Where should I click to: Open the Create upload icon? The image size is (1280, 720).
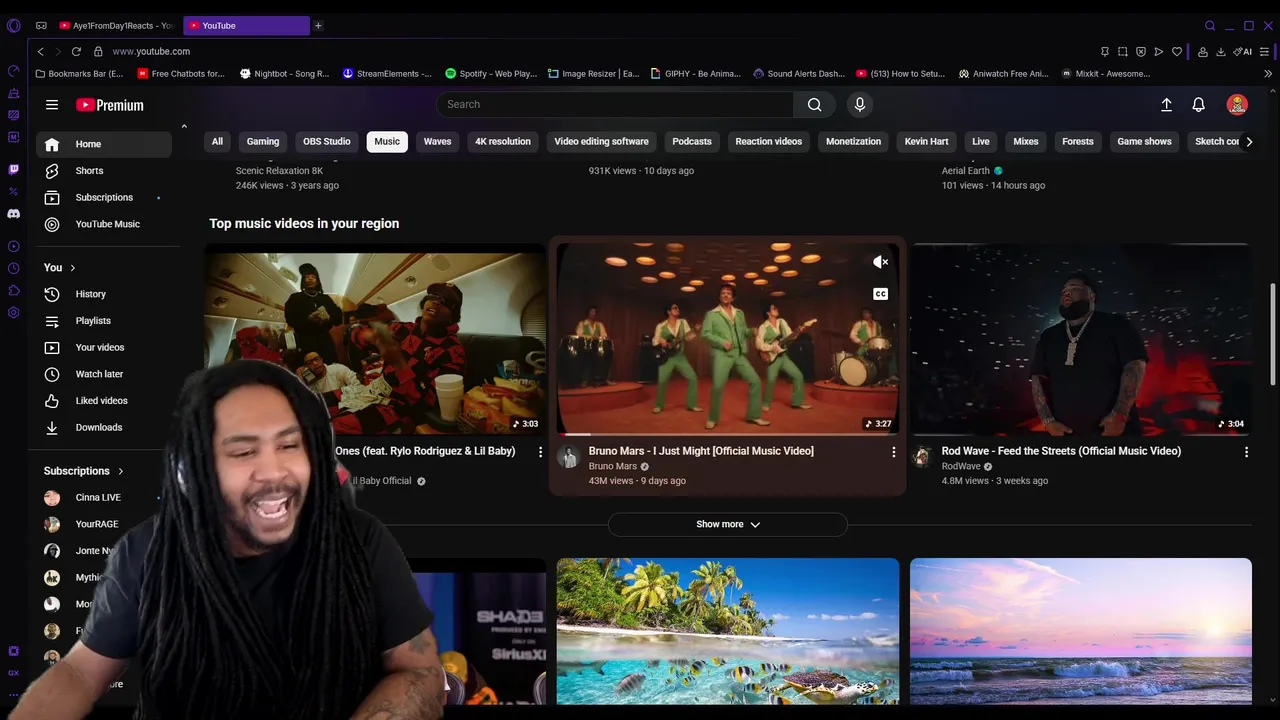[x=1166, y=104]
